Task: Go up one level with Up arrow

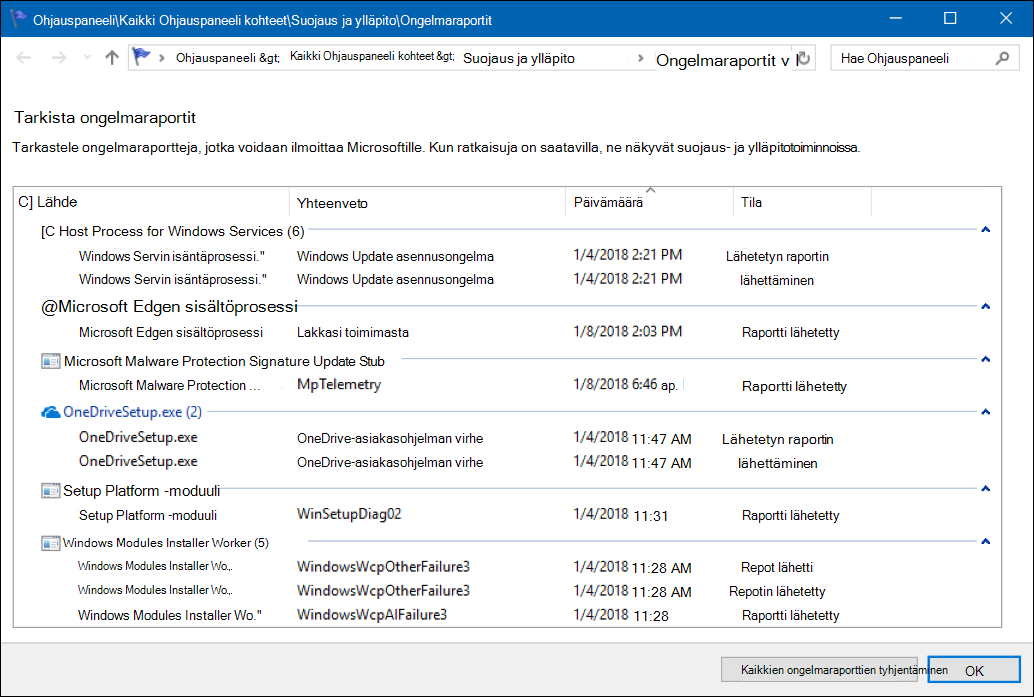Action: tap(112, 58)
